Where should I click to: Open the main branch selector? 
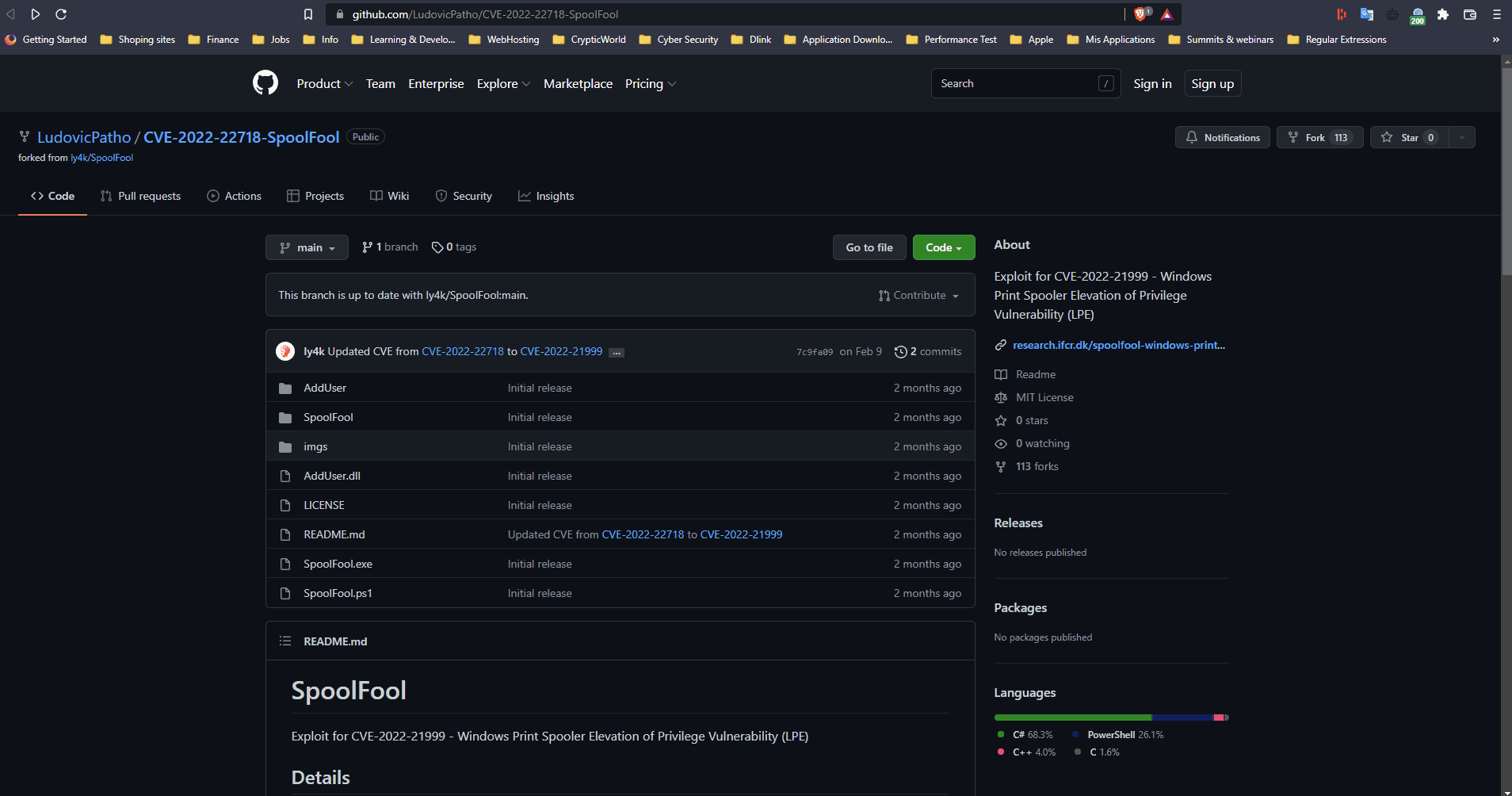307,247
